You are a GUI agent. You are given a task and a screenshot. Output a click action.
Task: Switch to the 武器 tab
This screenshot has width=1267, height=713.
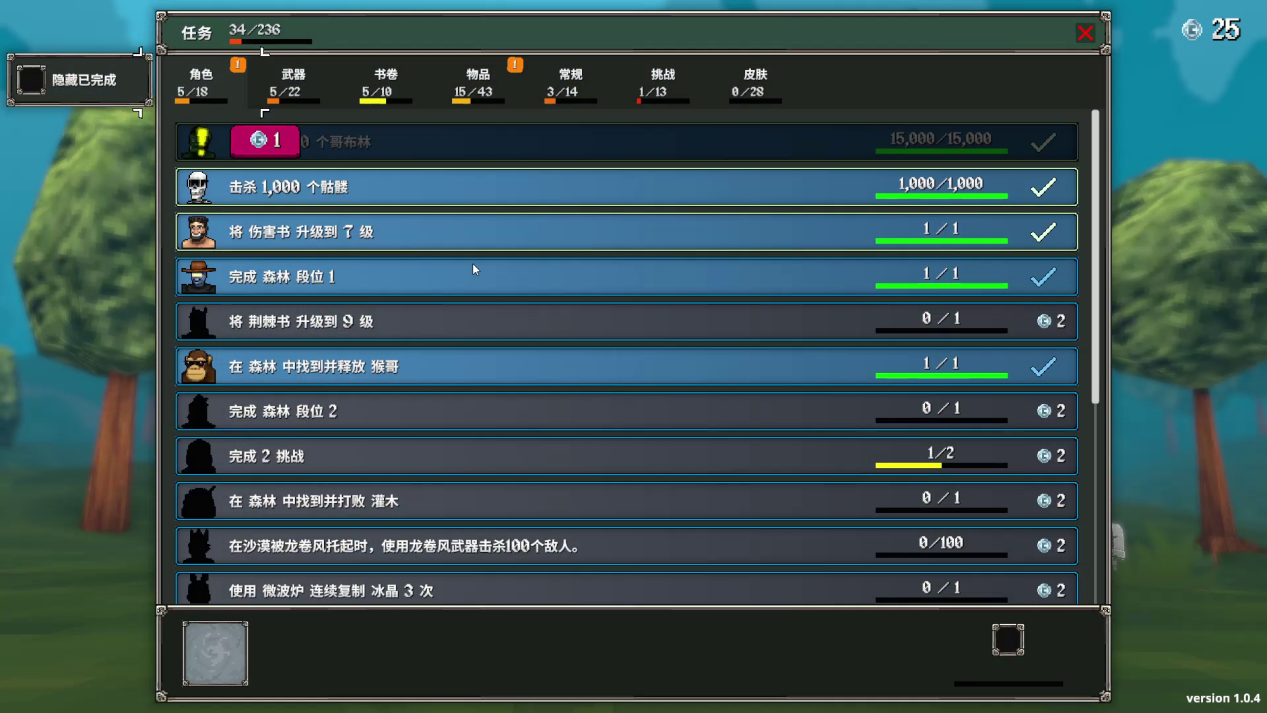(293, 83)
